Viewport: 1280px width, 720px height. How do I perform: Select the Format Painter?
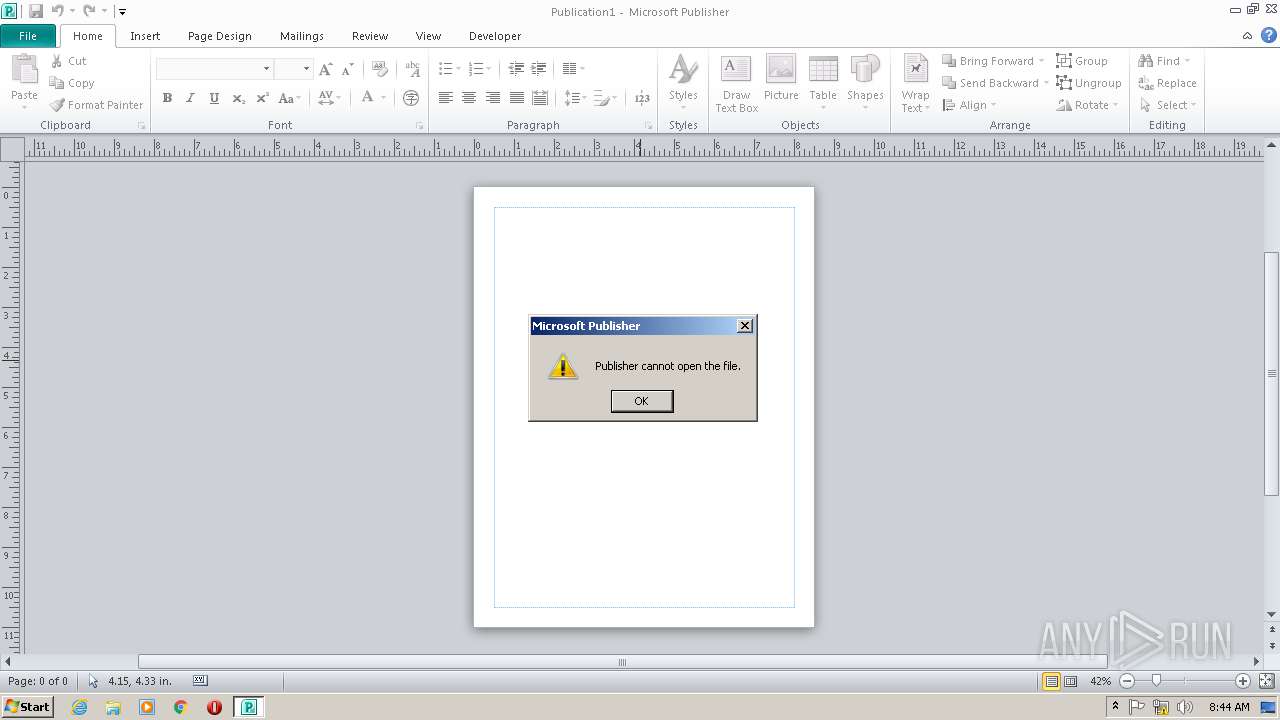coord(96,105)
